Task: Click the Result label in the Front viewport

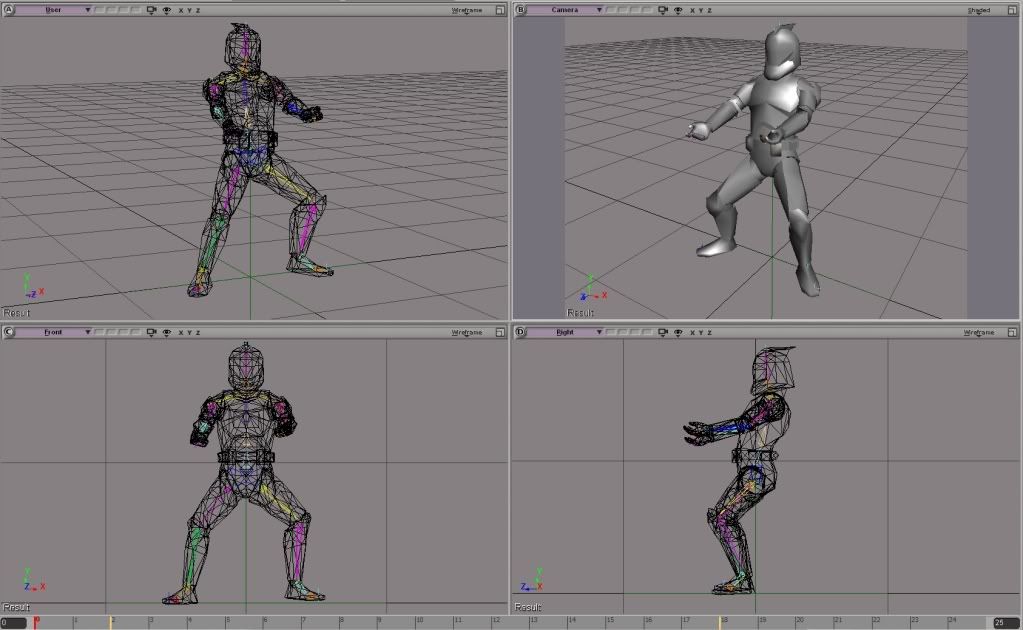Action: [x=16, y=607]
